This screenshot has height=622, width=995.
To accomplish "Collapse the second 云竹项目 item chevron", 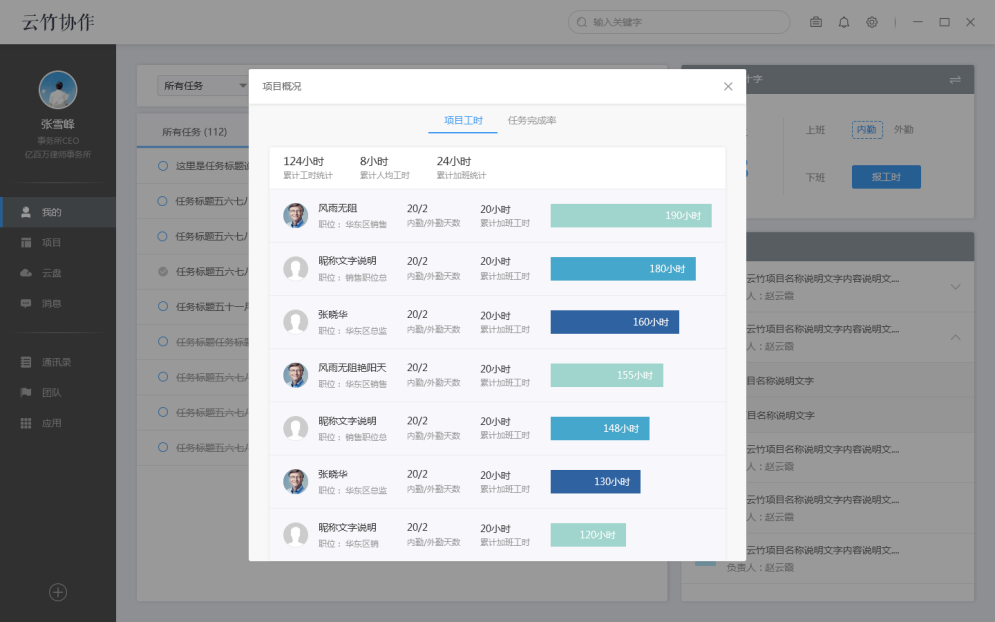I will tap(955, 337).
